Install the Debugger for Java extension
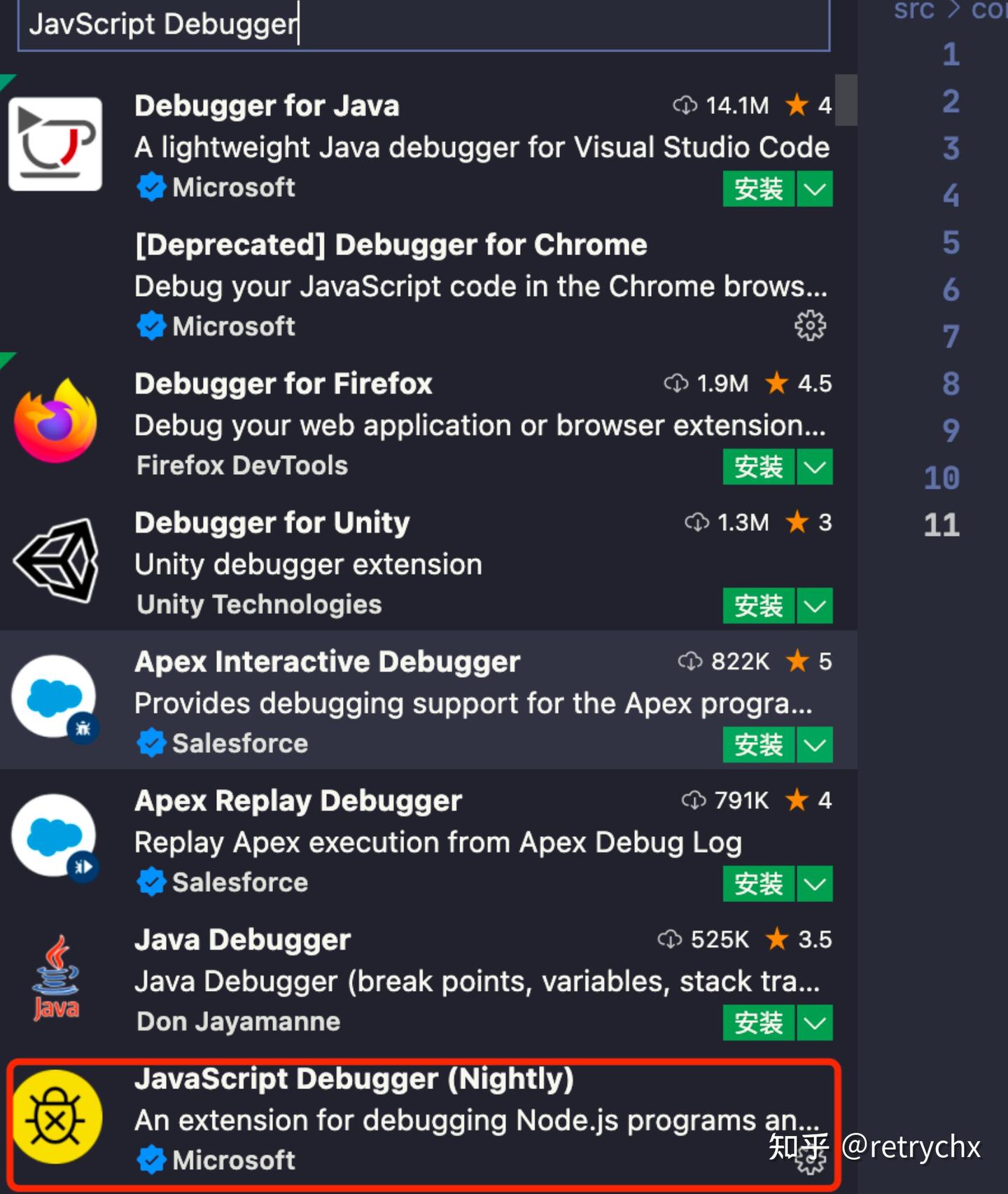This screenshot has height=1194, width=1008. [758, 189]
